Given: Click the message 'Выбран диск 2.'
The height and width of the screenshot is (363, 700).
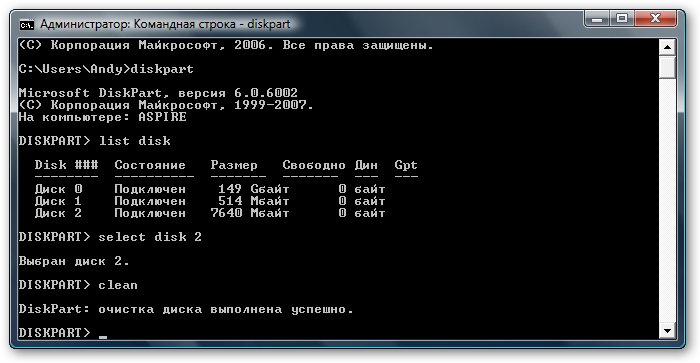Looking at the screenshot, I should (74, 261).
